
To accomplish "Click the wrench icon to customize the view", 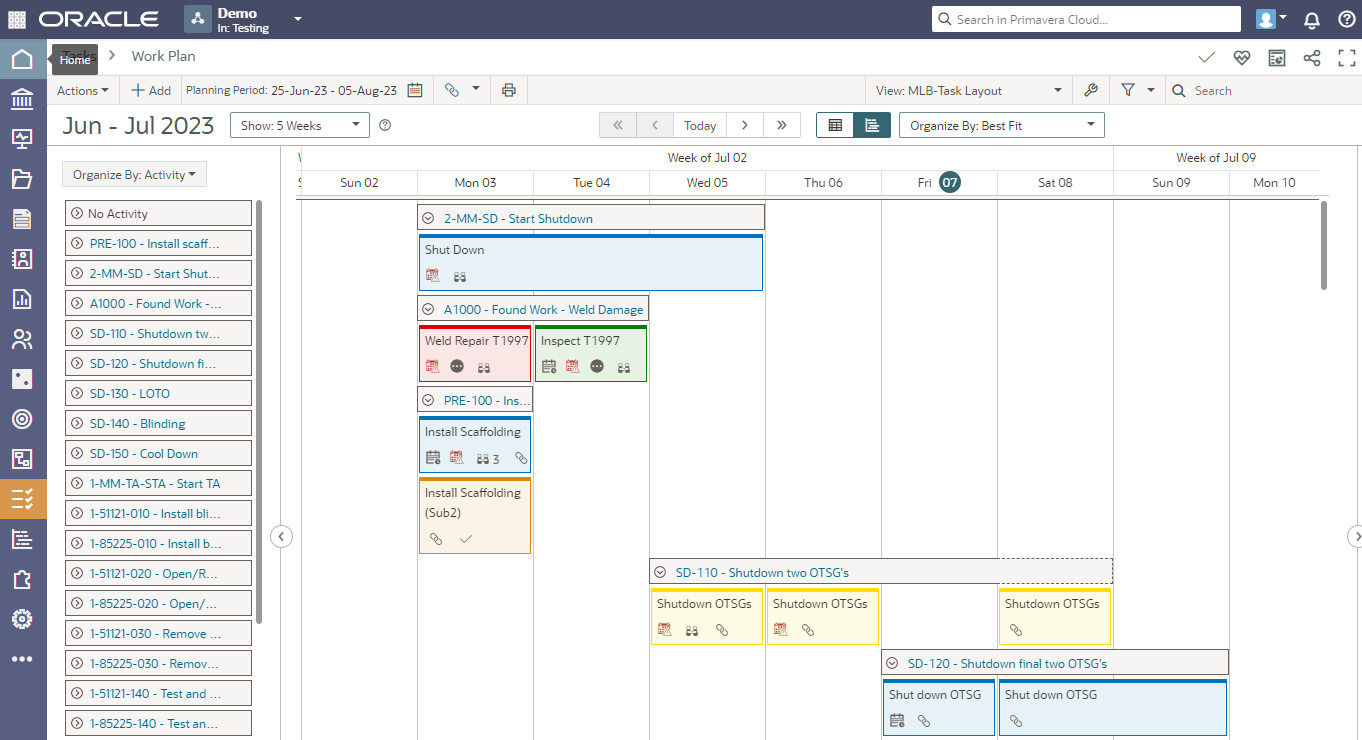I will click(1090, 90).
